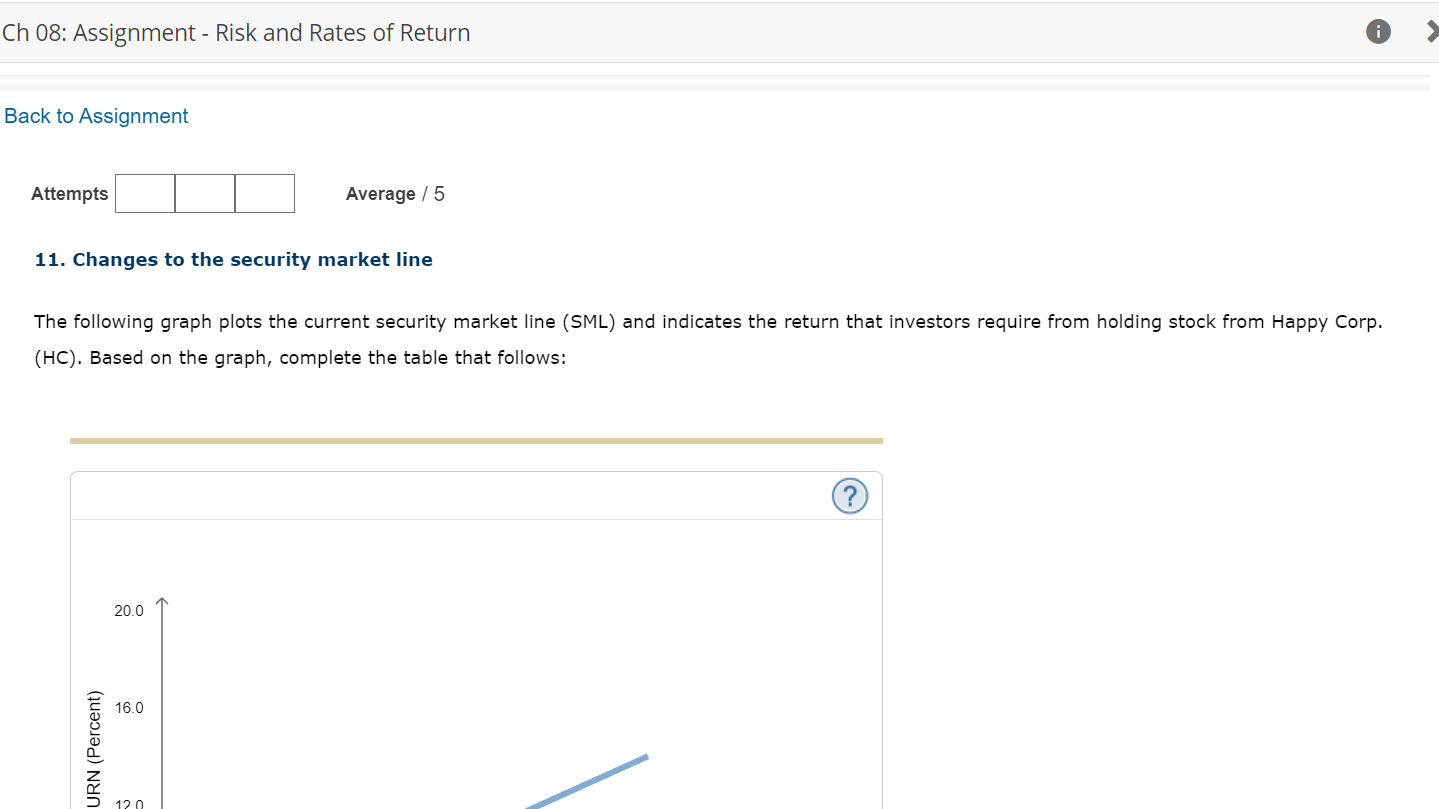Click the circled 'i' assignment information button
Image resolution: width=1439 pixels, height=809 pixels.
[1377, 31]
